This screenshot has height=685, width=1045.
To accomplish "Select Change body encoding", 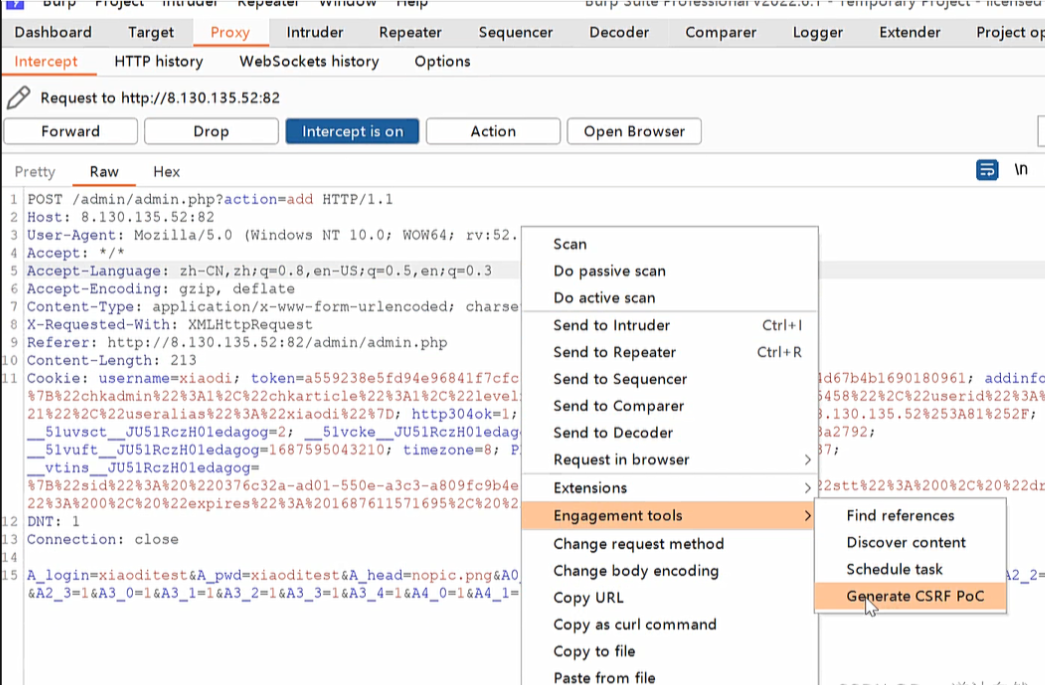I will (670, 571).
